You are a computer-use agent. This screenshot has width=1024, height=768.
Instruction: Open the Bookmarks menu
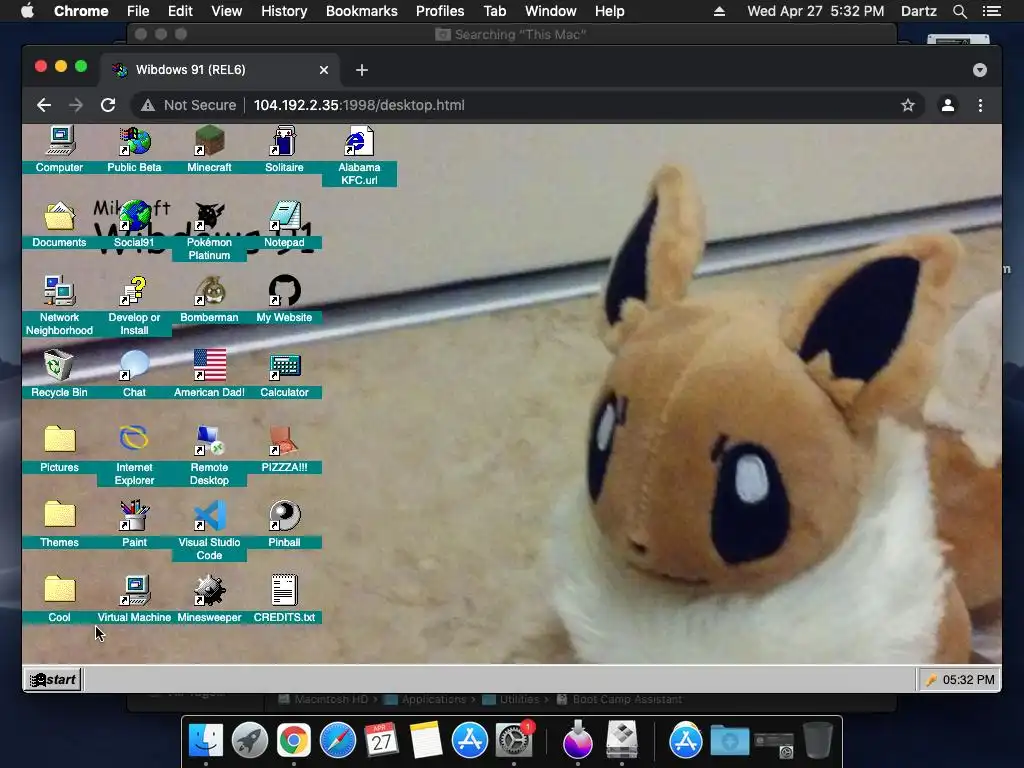point(362,11)
